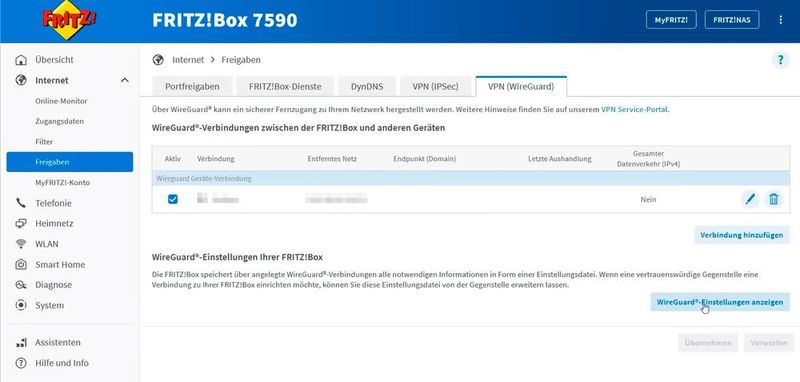Click the Übernehmen button
Viewport: 800px width, 382px height.
coord(708,343)
